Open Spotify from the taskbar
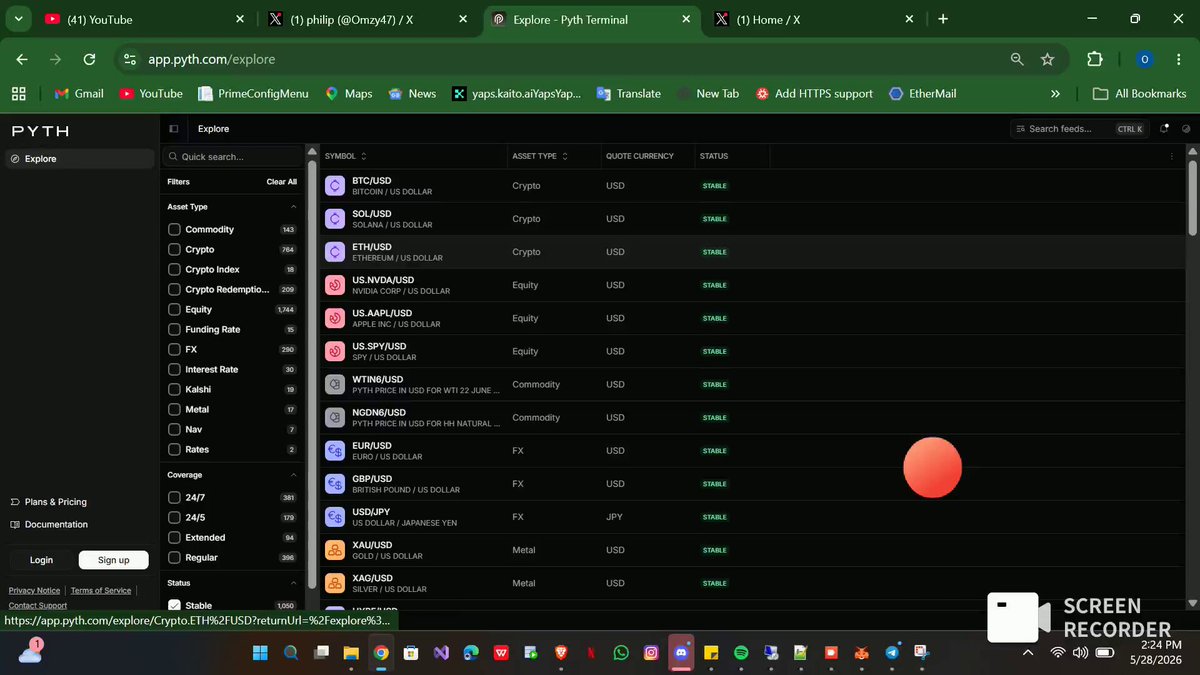This screenshot has height=675, width=1200. point(741,652)
